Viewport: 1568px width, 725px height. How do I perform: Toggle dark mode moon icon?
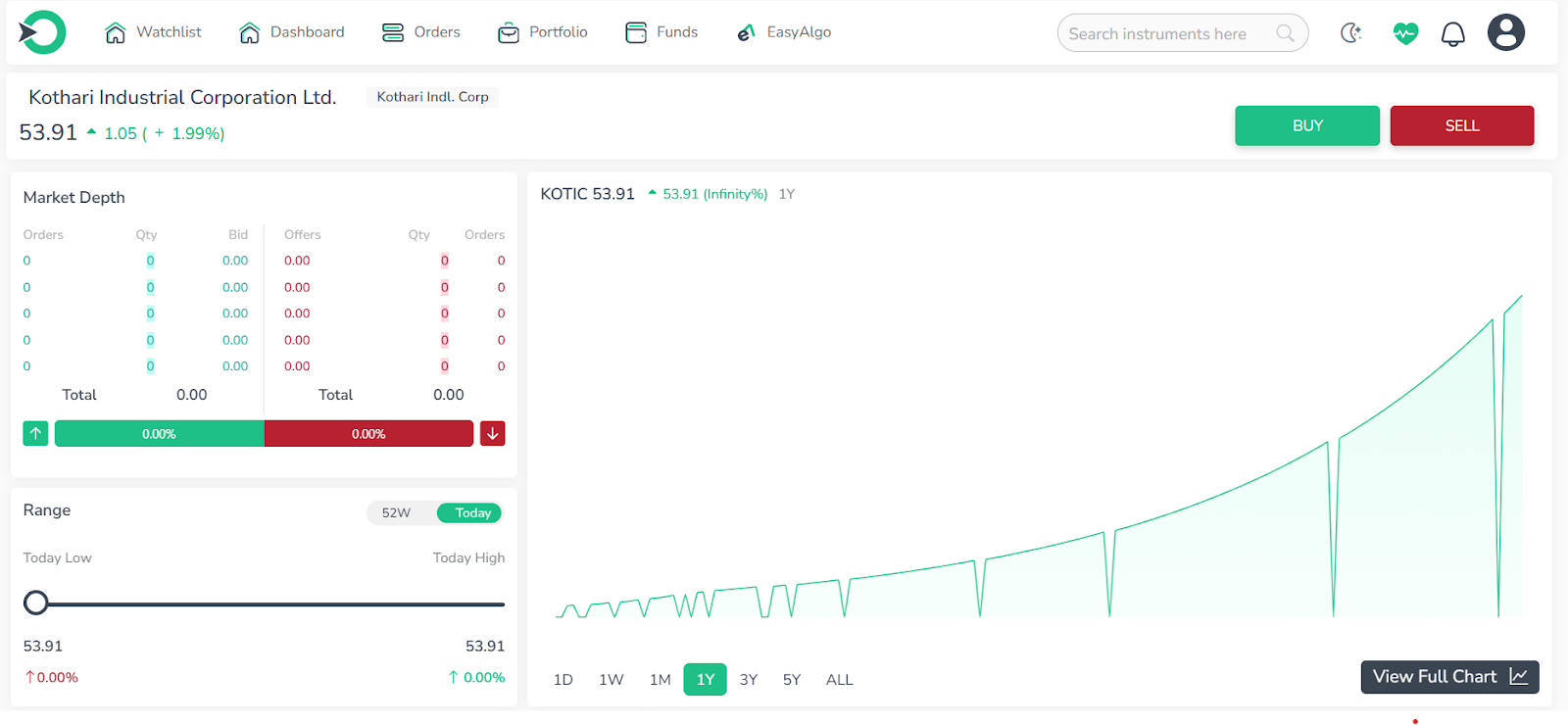pos(1351,33)
